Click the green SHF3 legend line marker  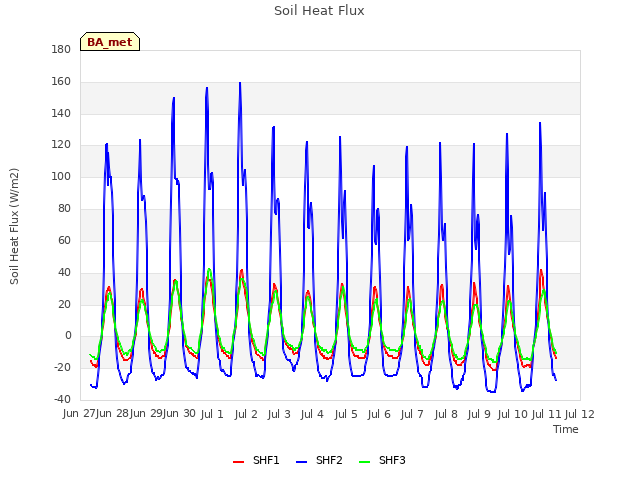(x=364, y=462)
